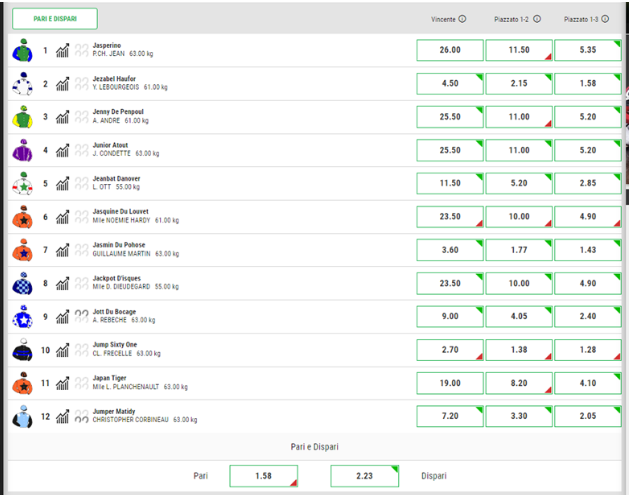Click the purple silks icon for Junior Atout
The height and width of the screenshot is (495, 631).
point(22,151)
